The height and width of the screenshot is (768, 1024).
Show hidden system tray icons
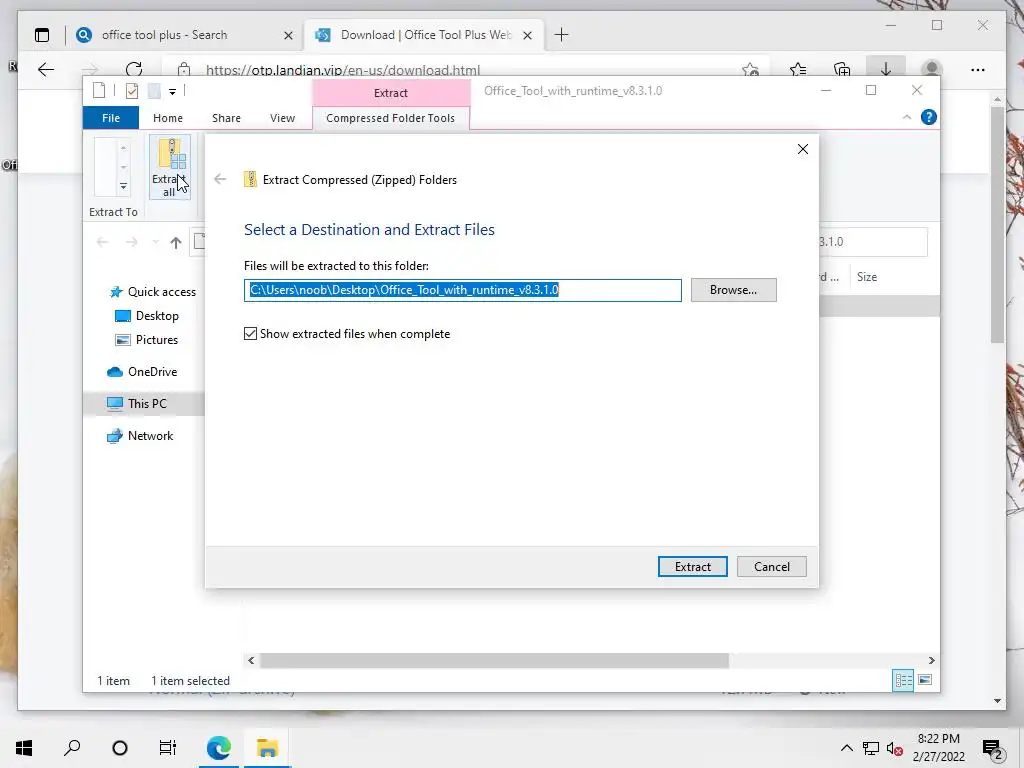(846, 748)
